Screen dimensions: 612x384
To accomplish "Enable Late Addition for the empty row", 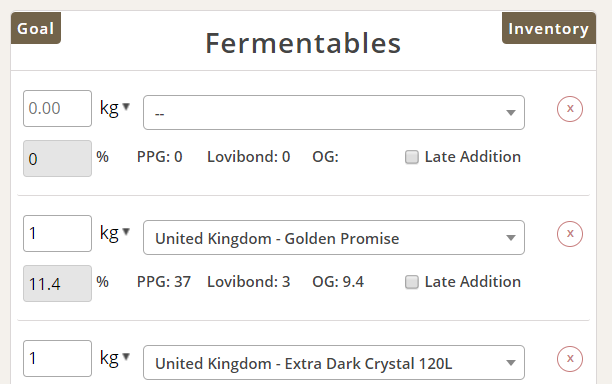I will (x=411, y=157).
